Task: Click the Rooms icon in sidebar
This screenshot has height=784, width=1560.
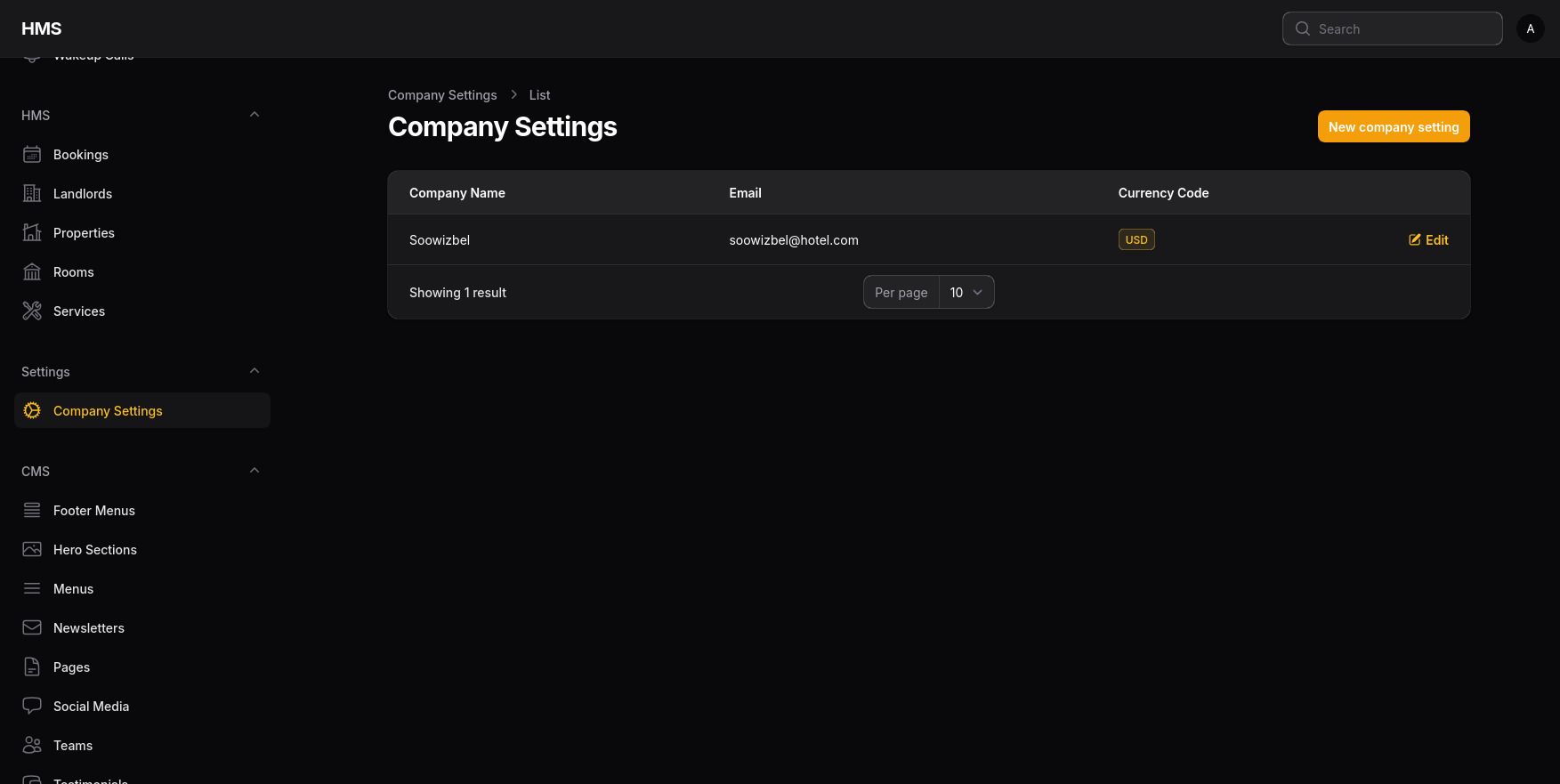Action: click(32, 272)
